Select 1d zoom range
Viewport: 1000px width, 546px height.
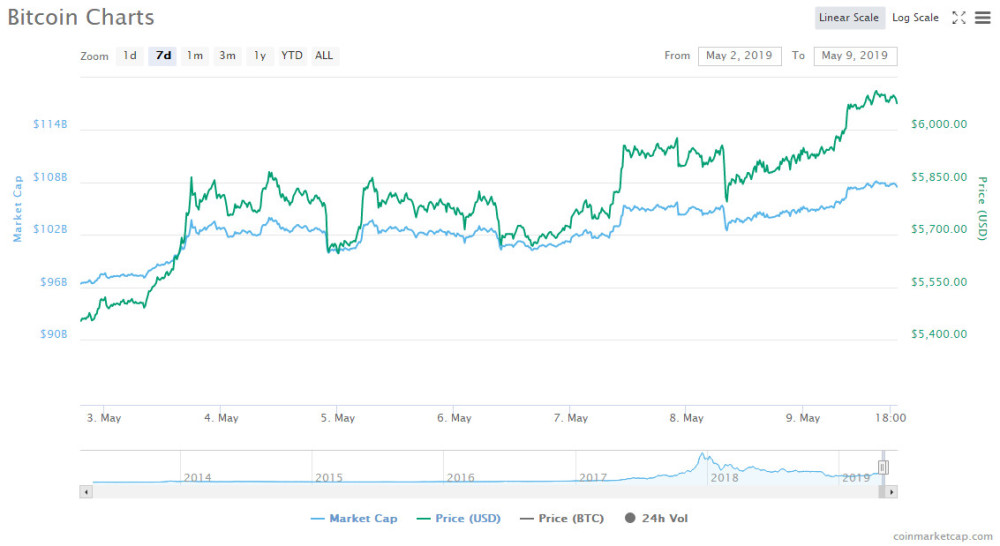pos(130,55)
